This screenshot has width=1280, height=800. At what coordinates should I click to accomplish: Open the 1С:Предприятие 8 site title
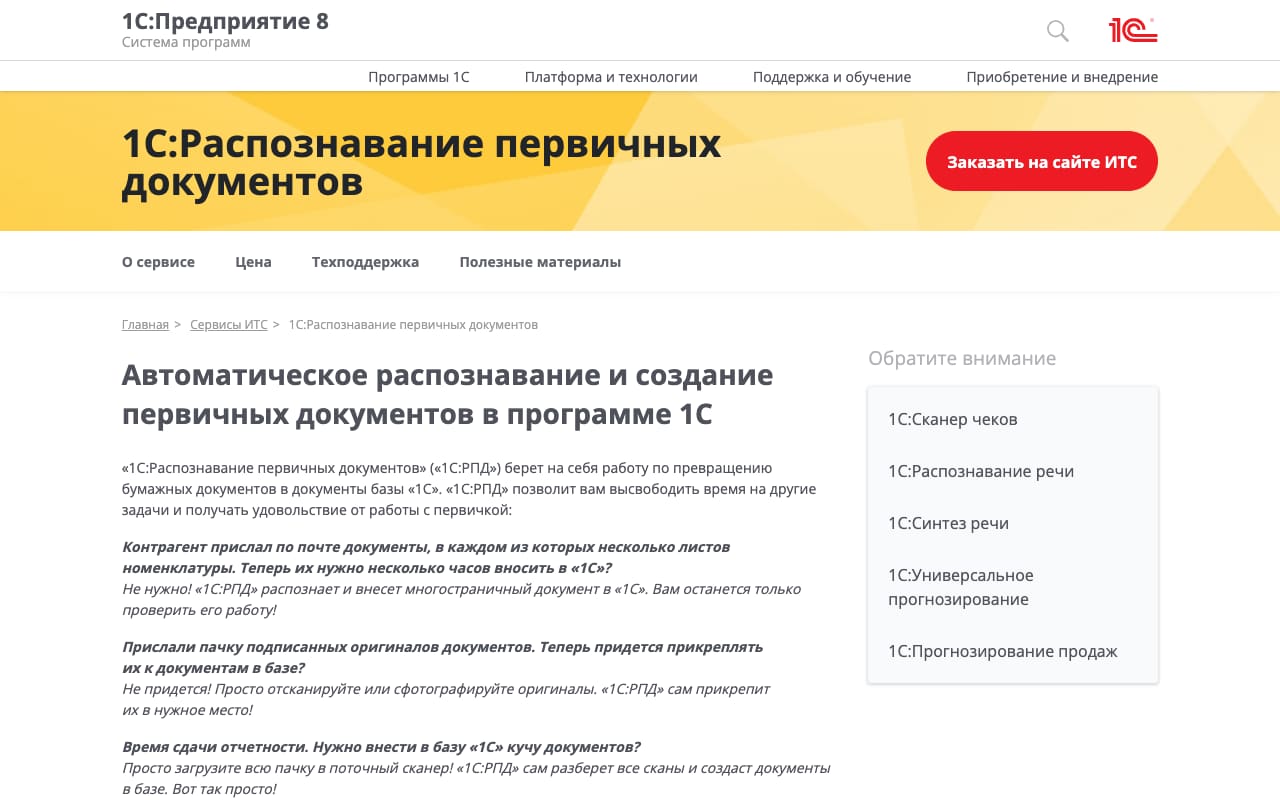click(225, 21)
